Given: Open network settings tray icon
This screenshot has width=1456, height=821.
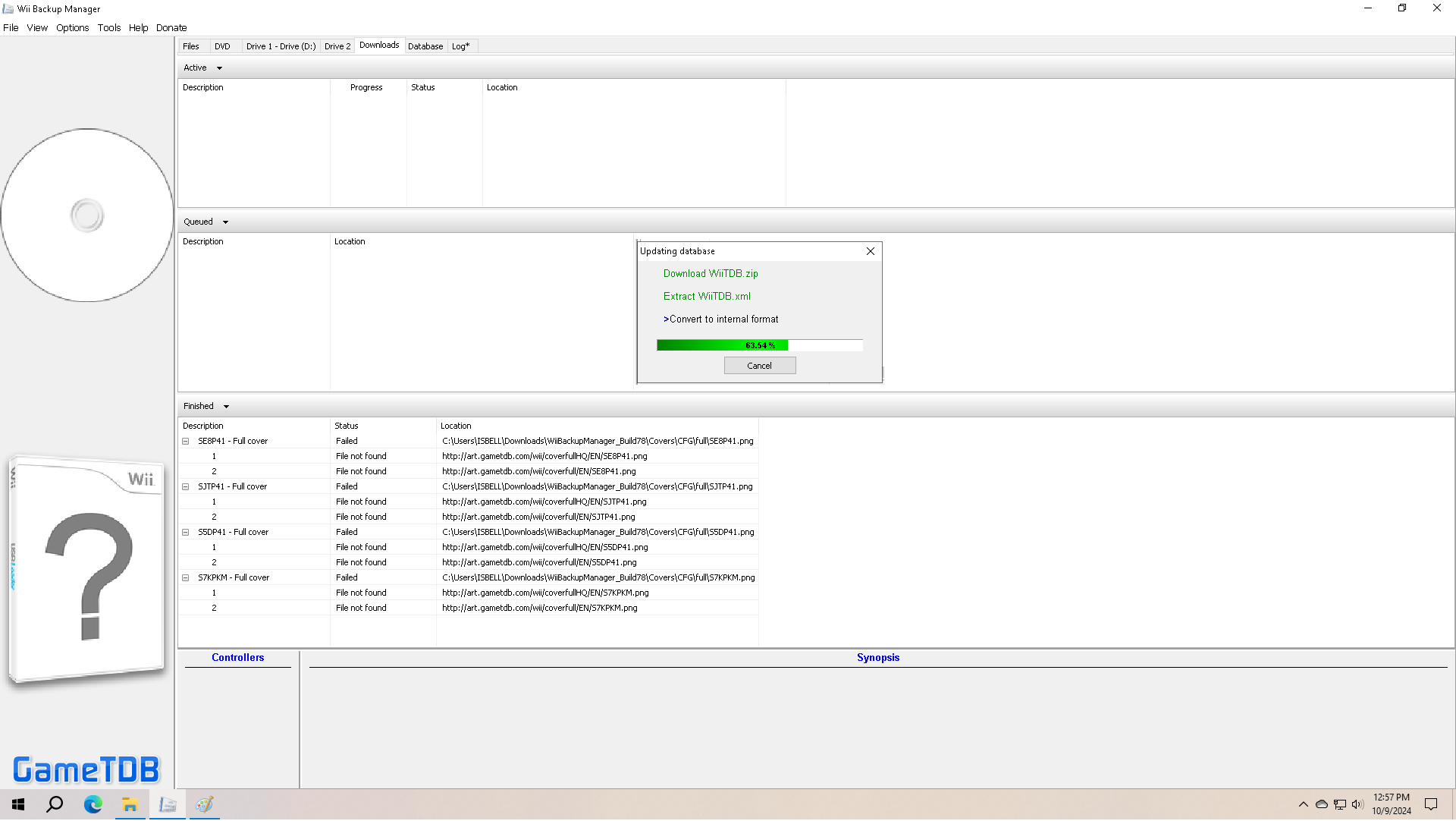Looking at the screenshot, I should (x=1340, y=805).
